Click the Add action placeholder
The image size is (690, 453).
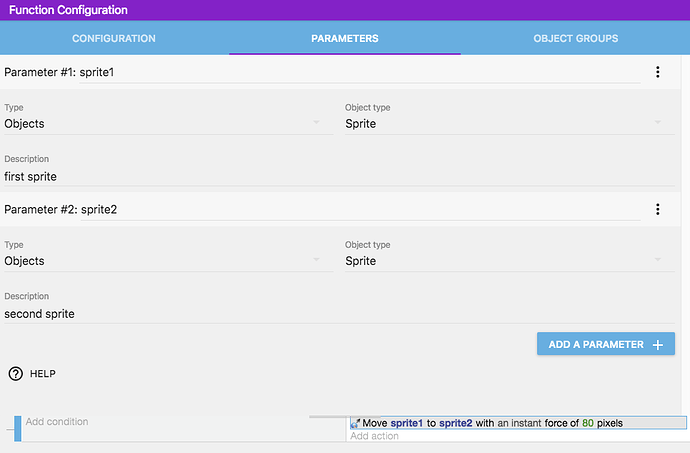click(x=374, y=436)
